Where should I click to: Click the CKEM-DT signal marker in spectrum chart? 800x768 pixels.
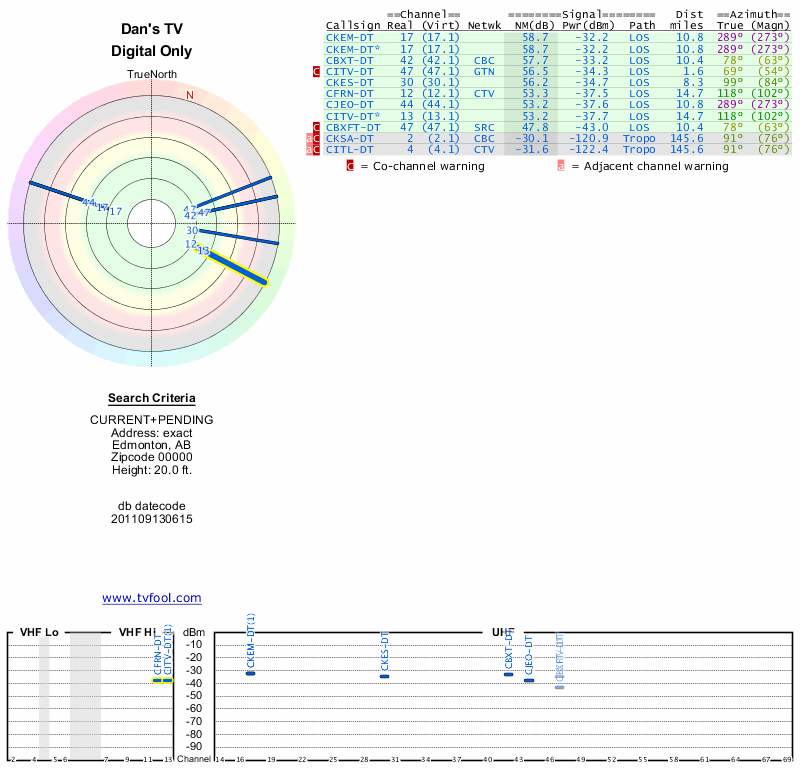tap(251, 673)
